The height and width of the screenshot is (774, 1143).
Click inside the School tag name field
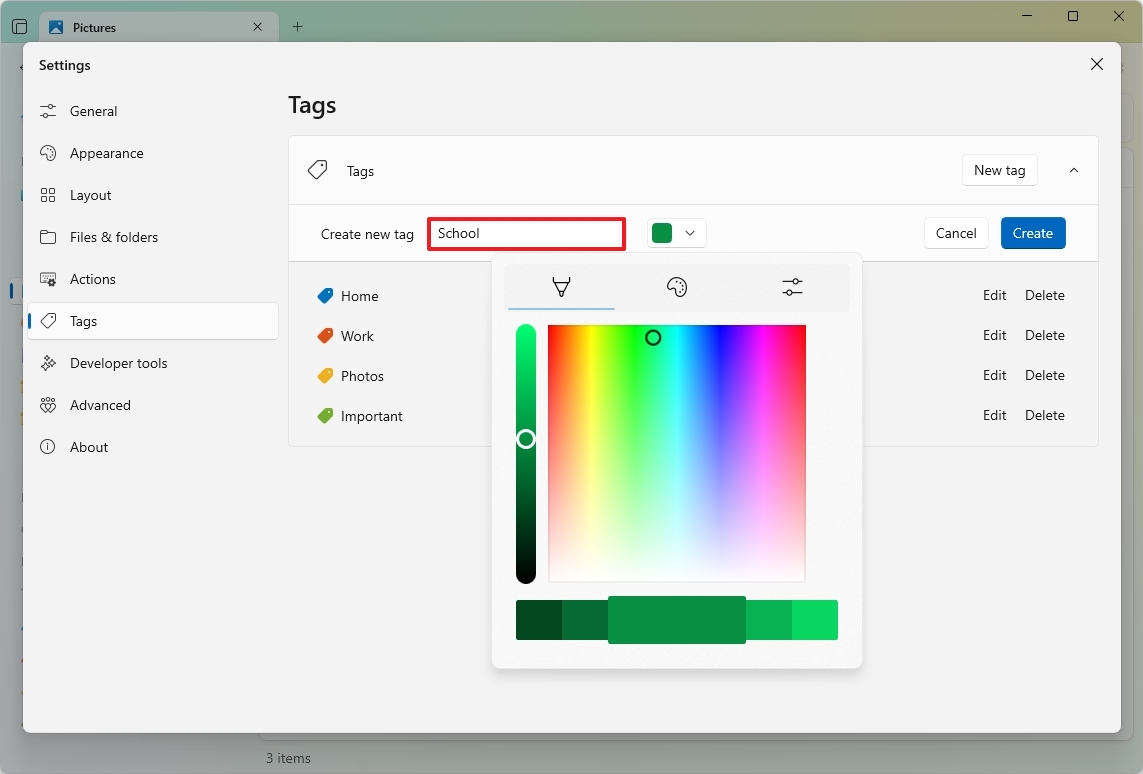(526, 233)
